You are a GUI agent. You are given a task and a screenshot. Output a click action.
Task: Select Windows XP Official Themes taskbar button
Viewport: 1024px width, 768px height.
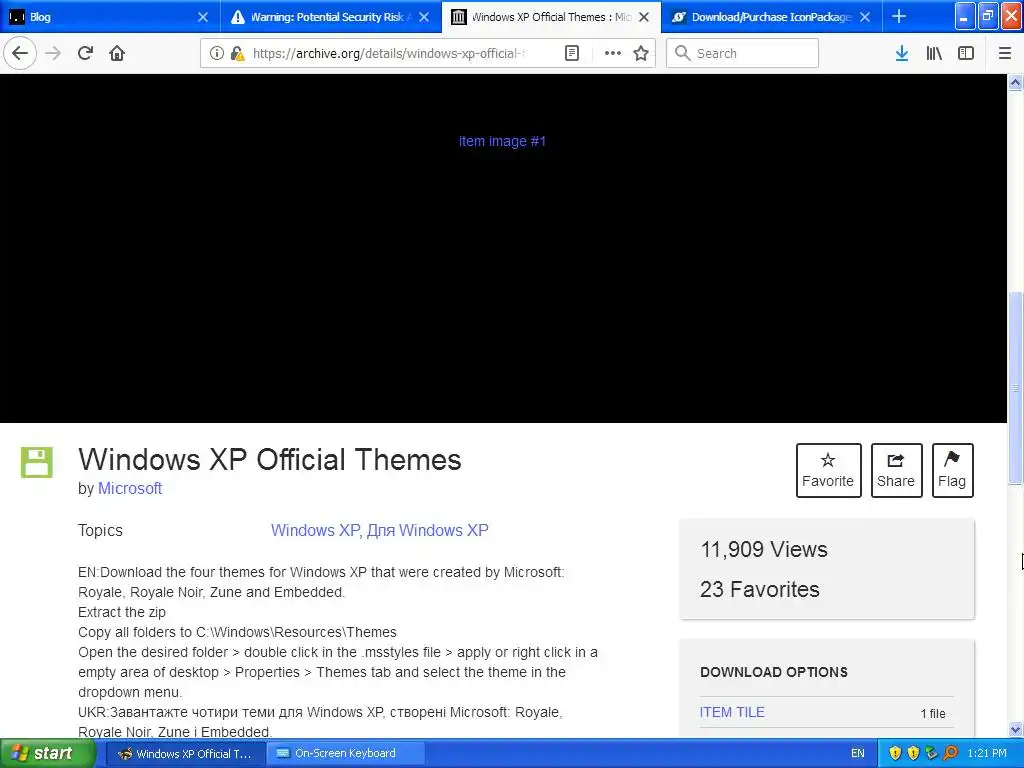pos(186,754)
